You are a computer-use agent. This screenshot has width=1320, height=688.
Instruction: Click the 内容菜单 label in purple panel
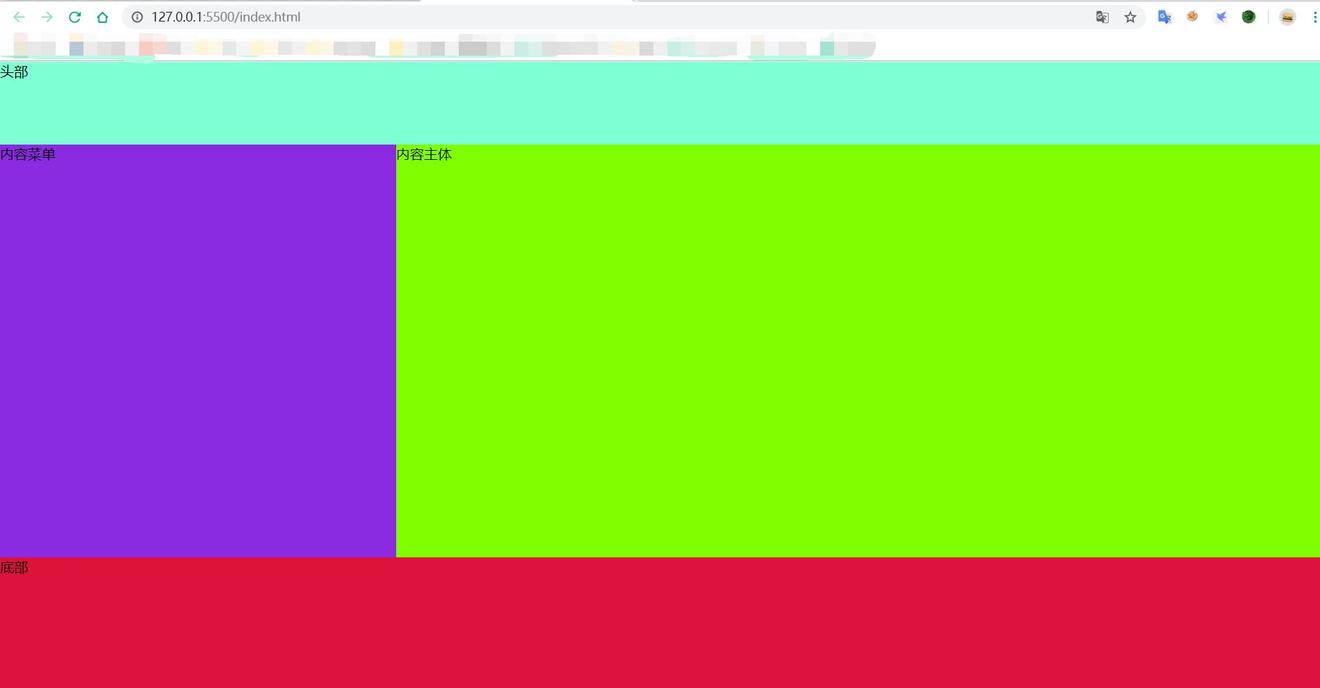pos(28,154)
